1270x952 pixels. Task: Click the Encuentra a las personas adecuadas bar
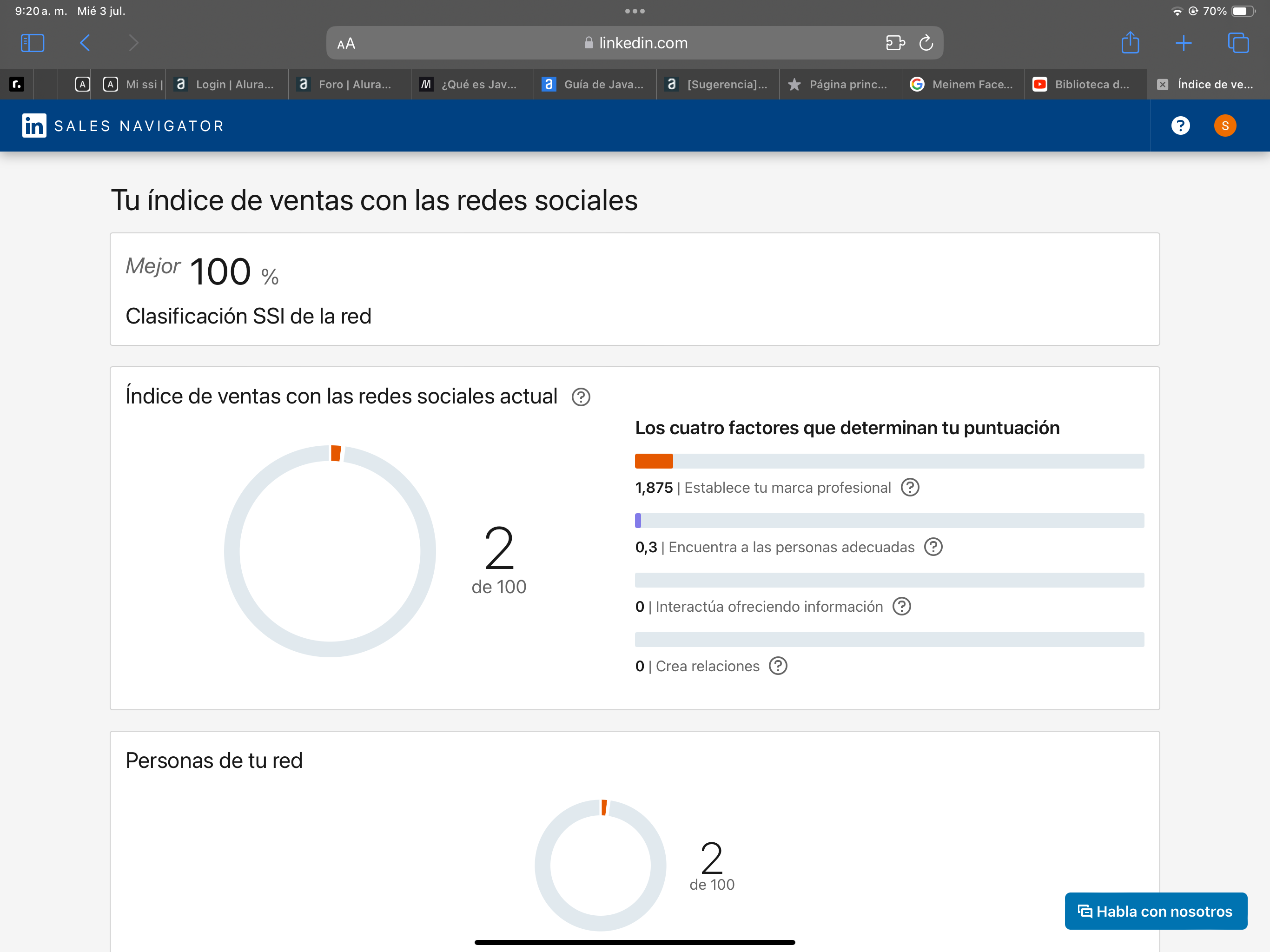point(889,521)
